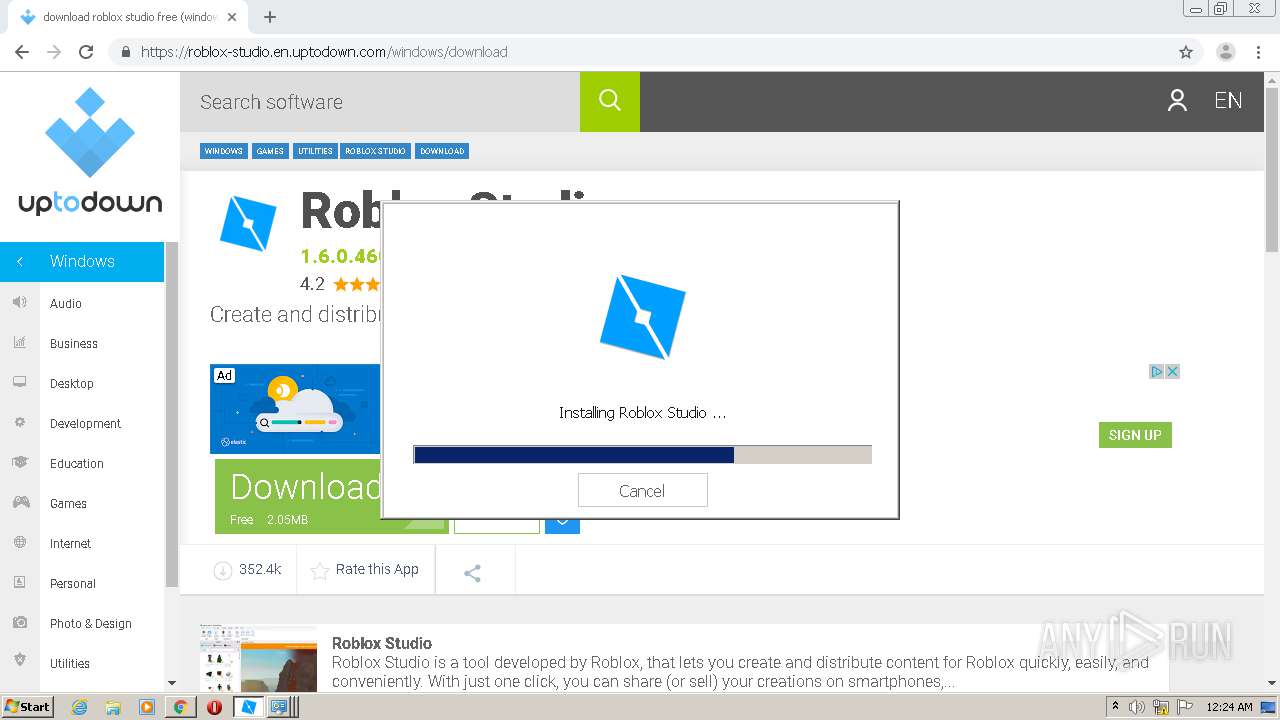Click the Roblox Studio screenshot thumbnail
The width and height of the screenshot is (1280, 720).
click(258, 658)
